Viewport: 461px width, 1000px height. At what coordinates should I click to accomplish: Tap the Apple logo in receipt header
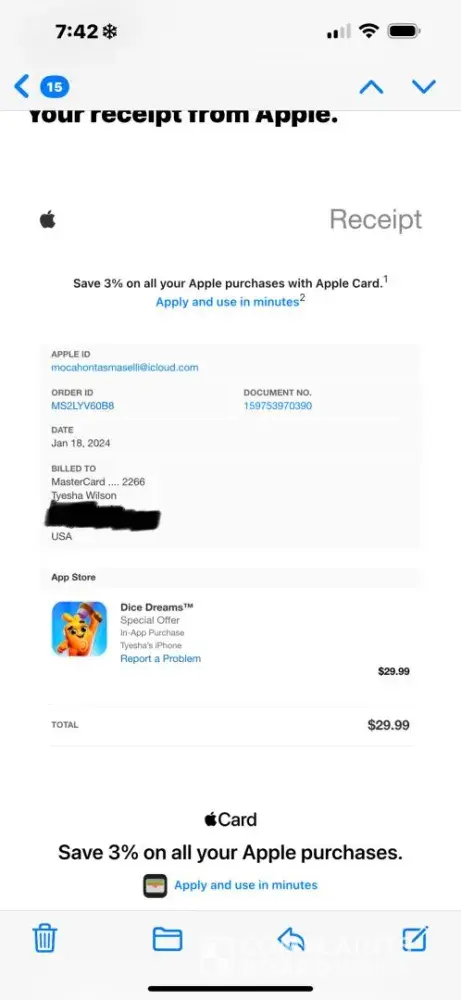tap(48, 221)
